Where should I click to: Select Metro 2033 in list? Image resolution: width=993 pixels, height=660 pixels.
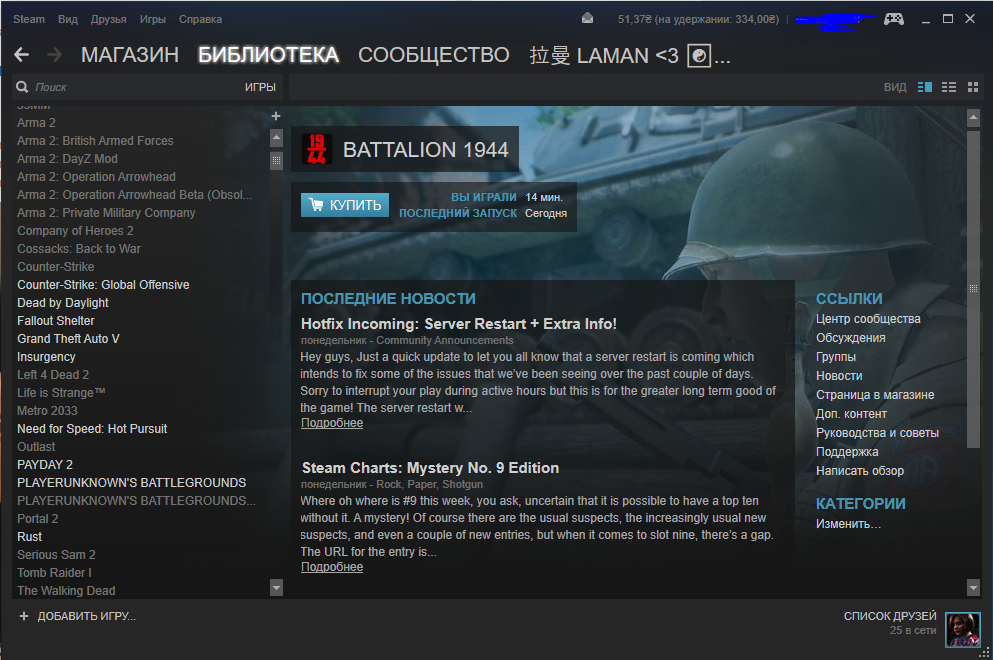pos(47,410)
